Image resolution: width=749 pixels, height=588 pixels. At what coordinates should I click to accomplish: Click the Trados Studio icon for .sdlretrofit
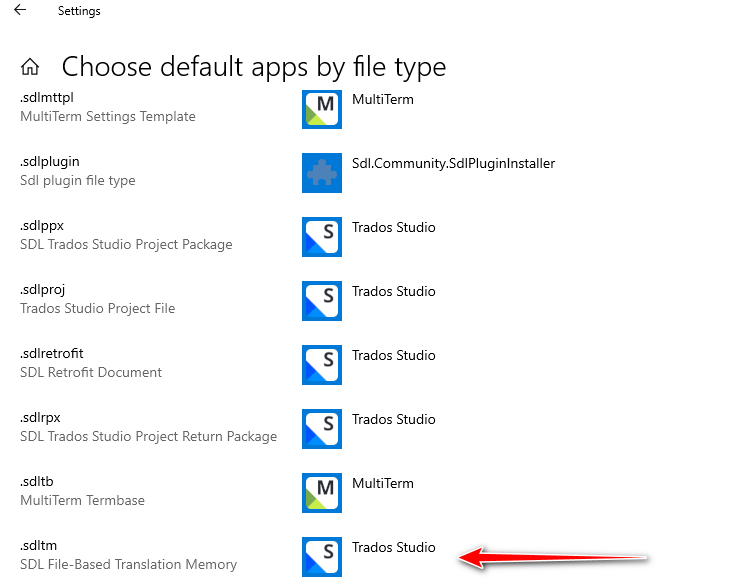click(x=321, y=365)
